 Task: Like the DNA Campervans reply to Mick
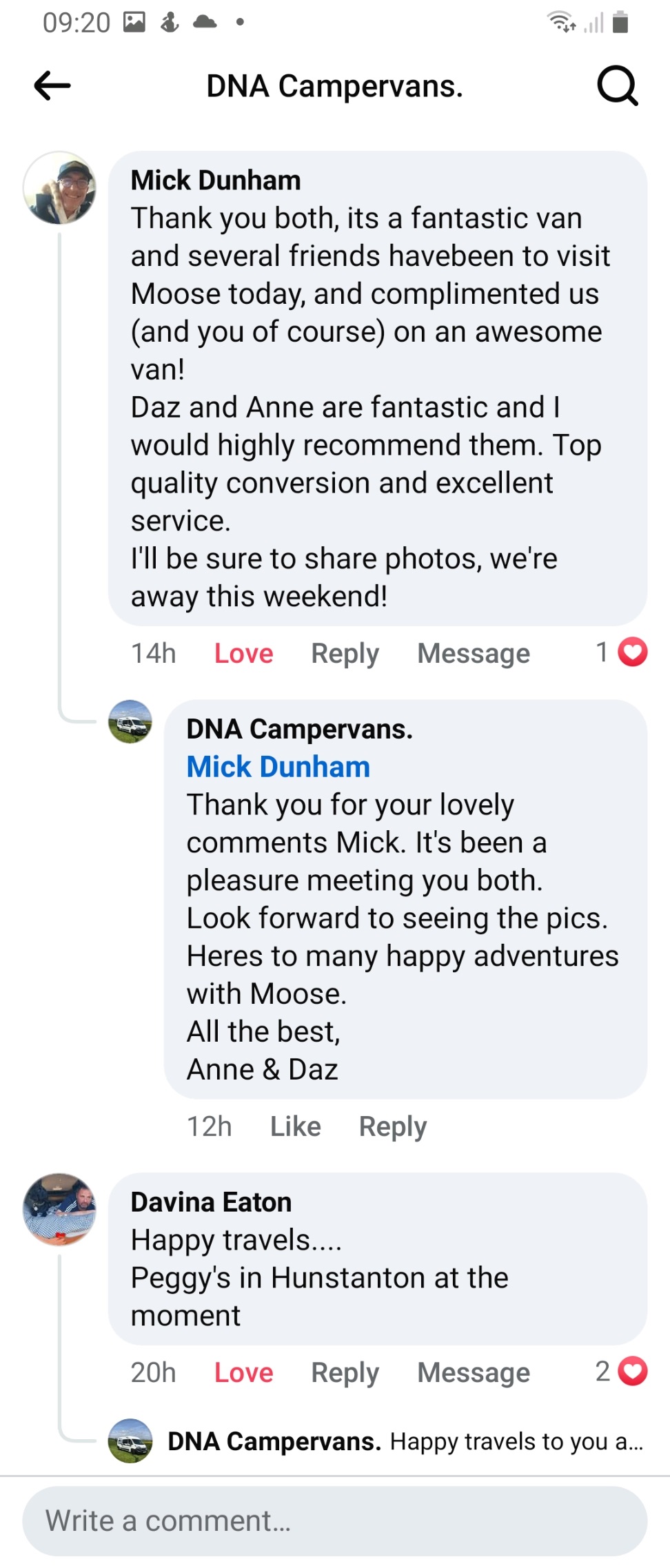(x=295, y=1126)
